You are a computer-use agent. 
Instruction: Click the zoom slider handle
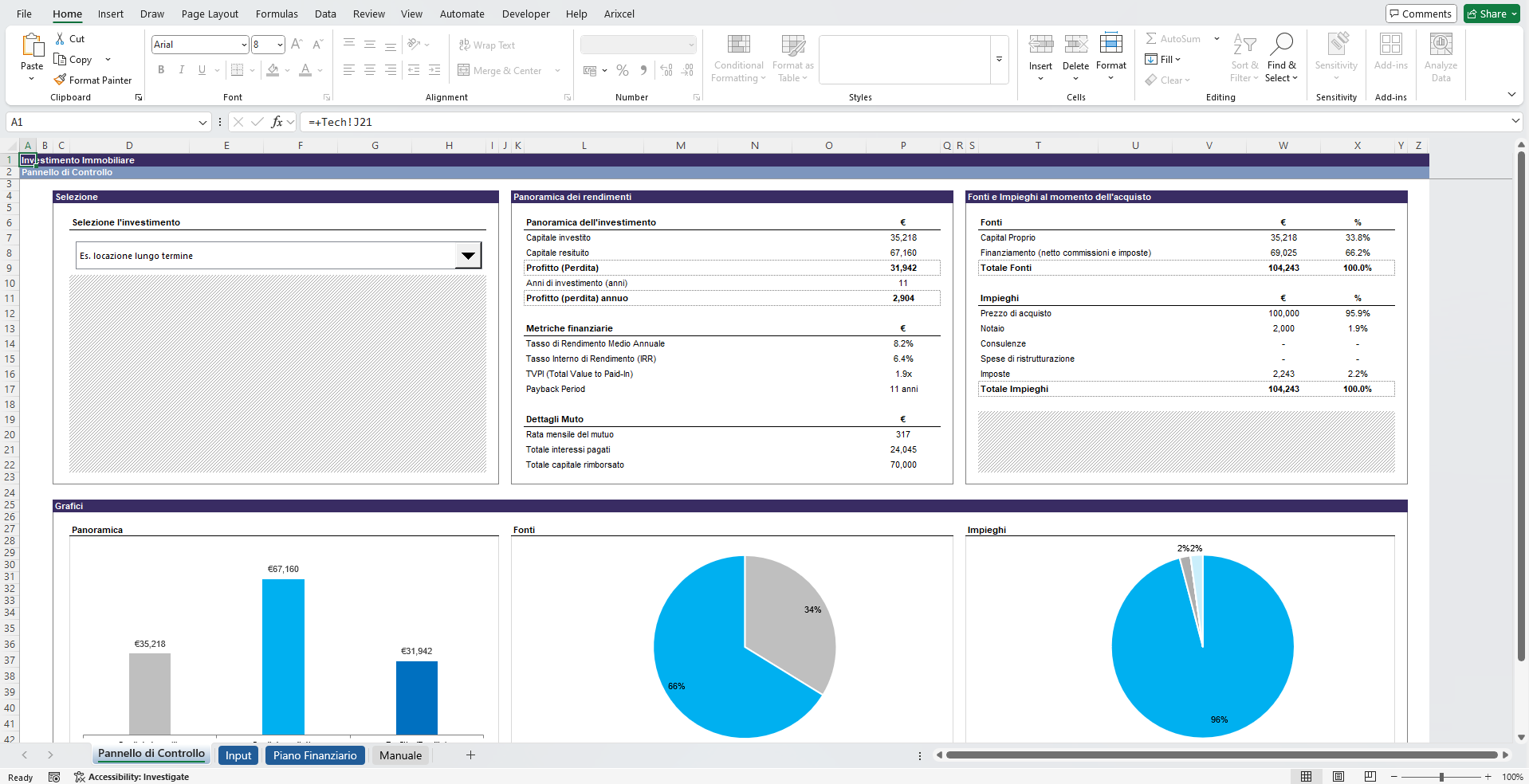coord(1441,777)
